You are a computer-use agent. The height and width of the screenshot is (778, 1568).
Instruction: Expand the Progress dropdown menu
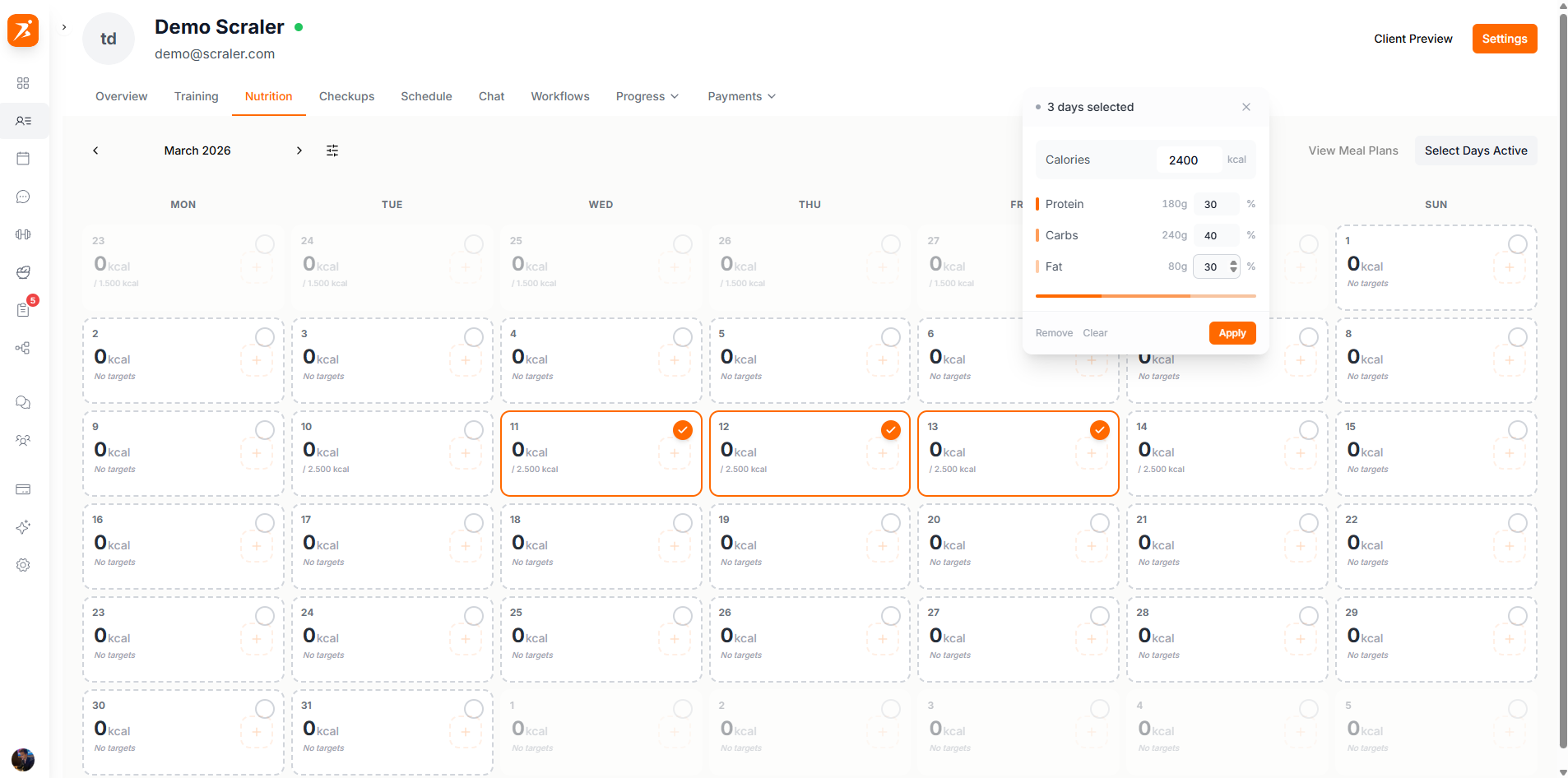click(x=647, y=96)
